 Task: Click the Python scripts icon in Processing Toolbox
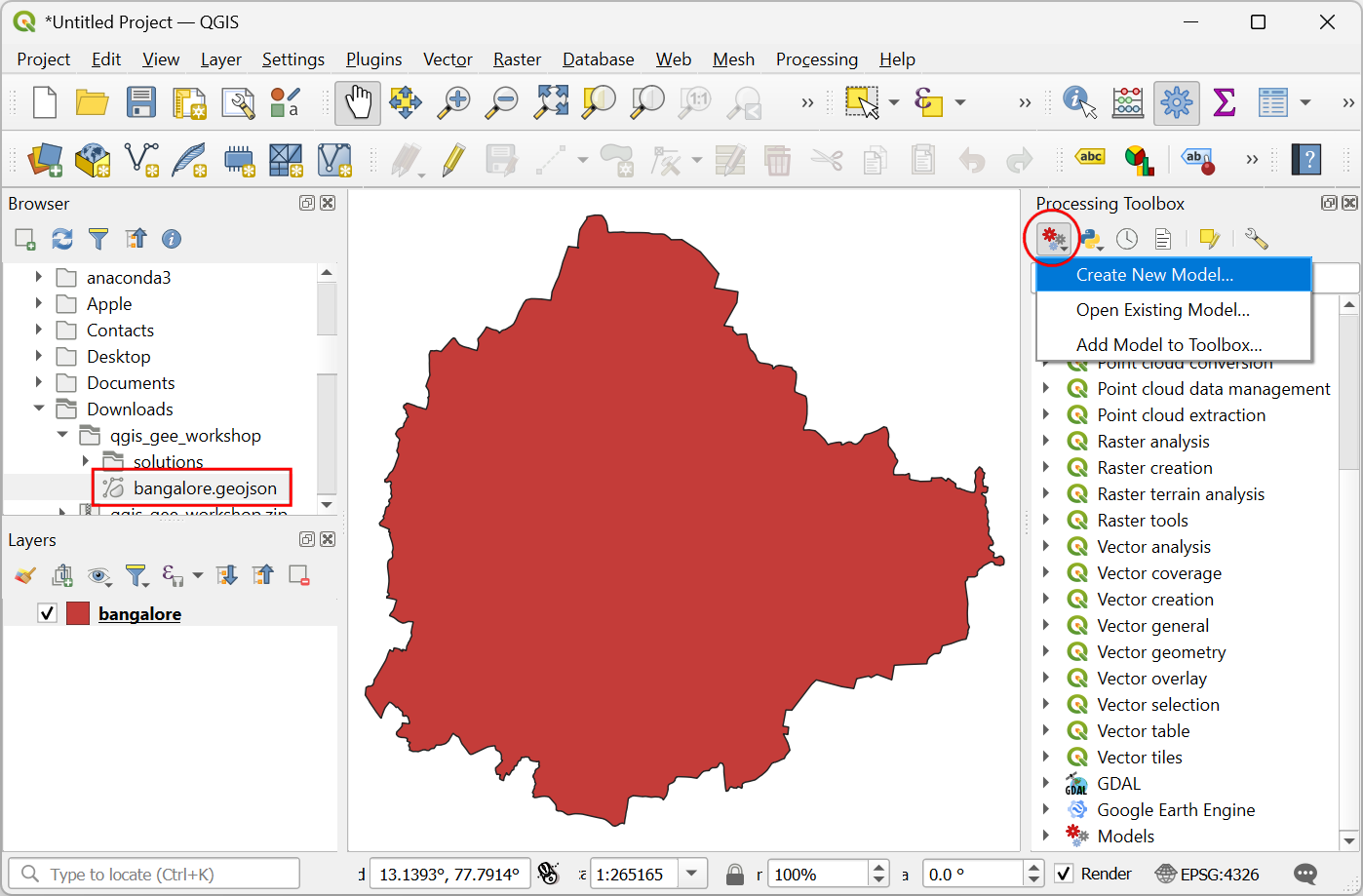[1091, 239]
